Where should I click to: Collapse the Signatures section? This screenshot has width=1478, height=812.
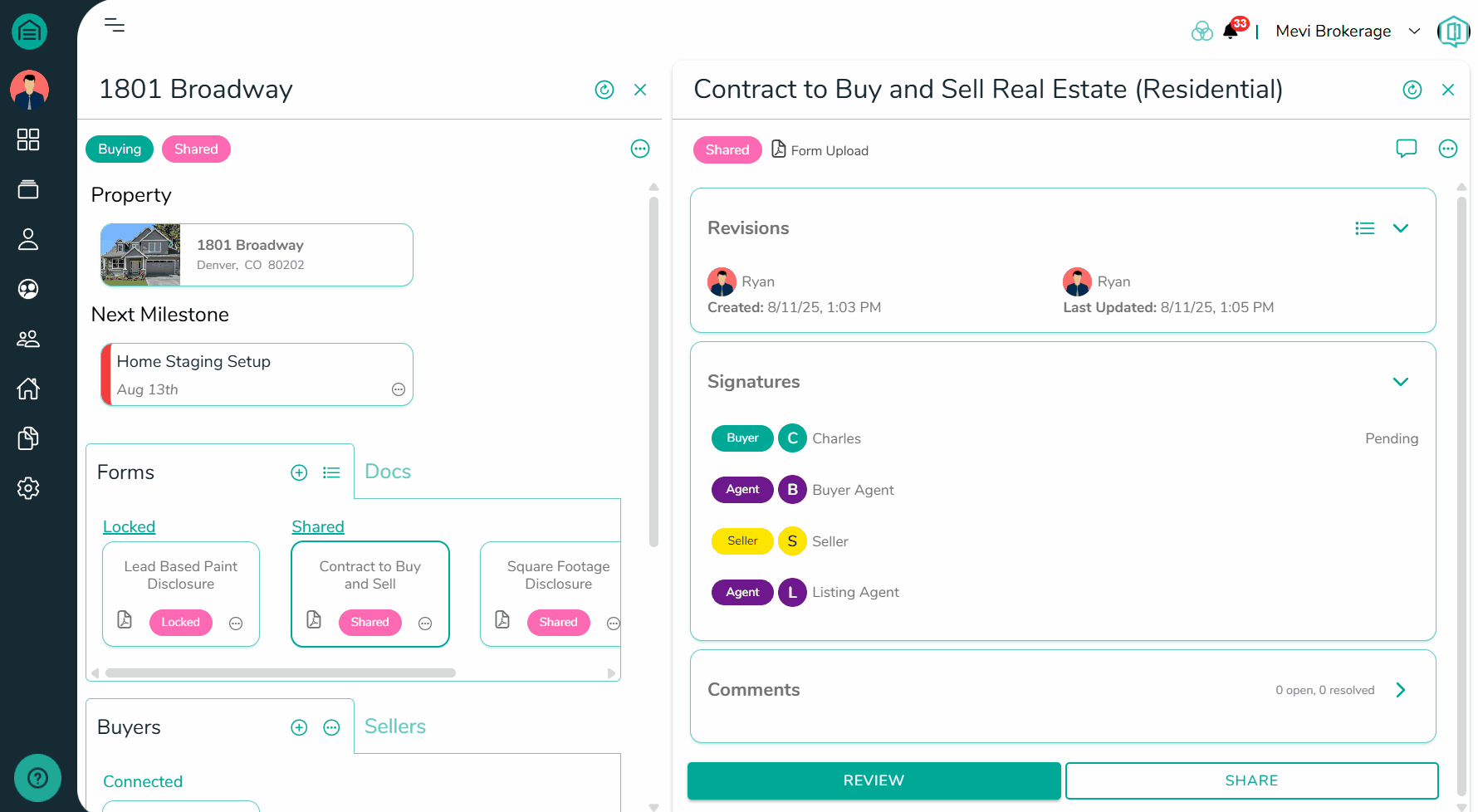pos(1401,382)
